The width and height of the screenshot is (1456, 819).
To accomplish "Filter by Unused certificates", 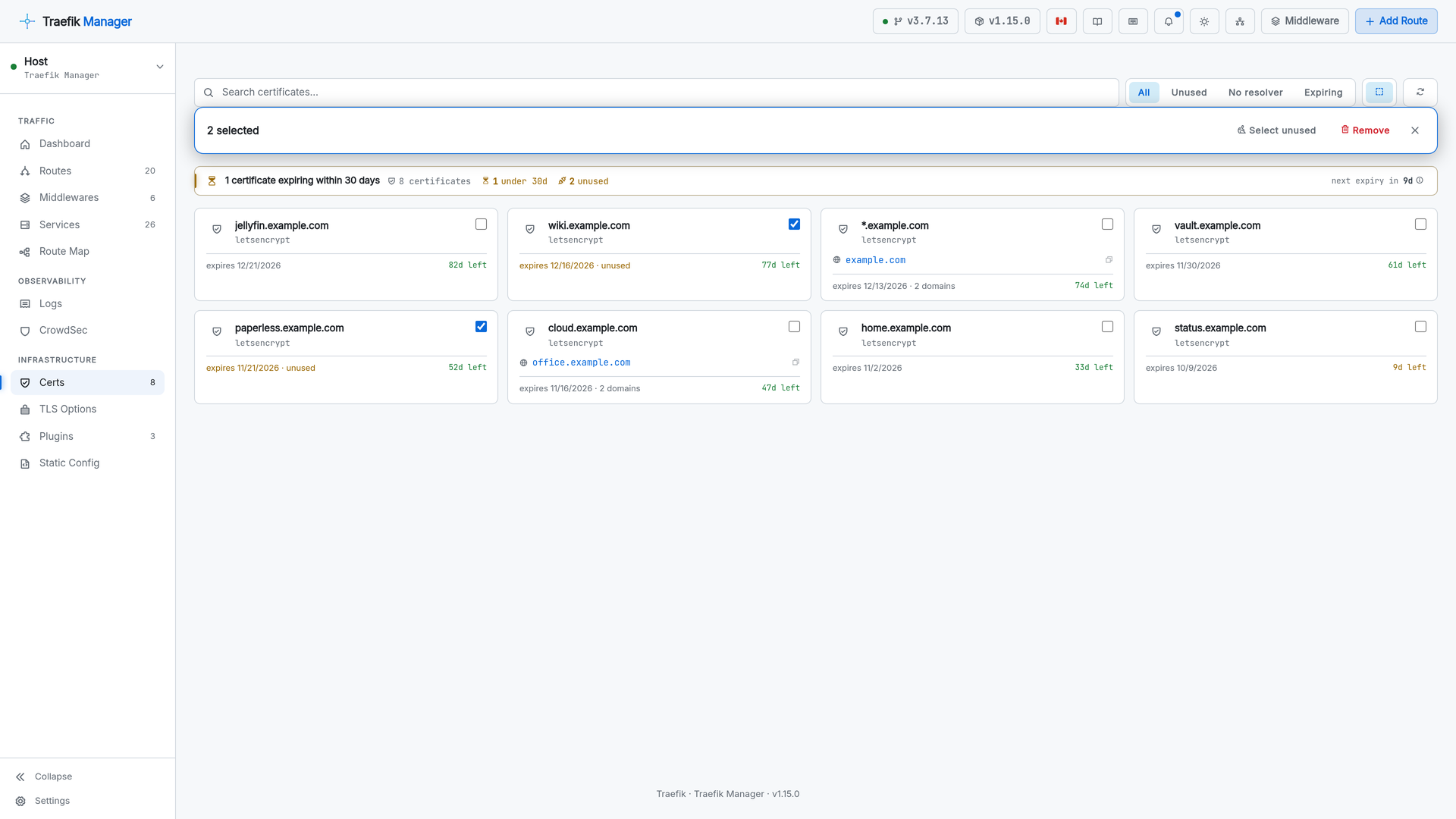I will point(1188,93).
